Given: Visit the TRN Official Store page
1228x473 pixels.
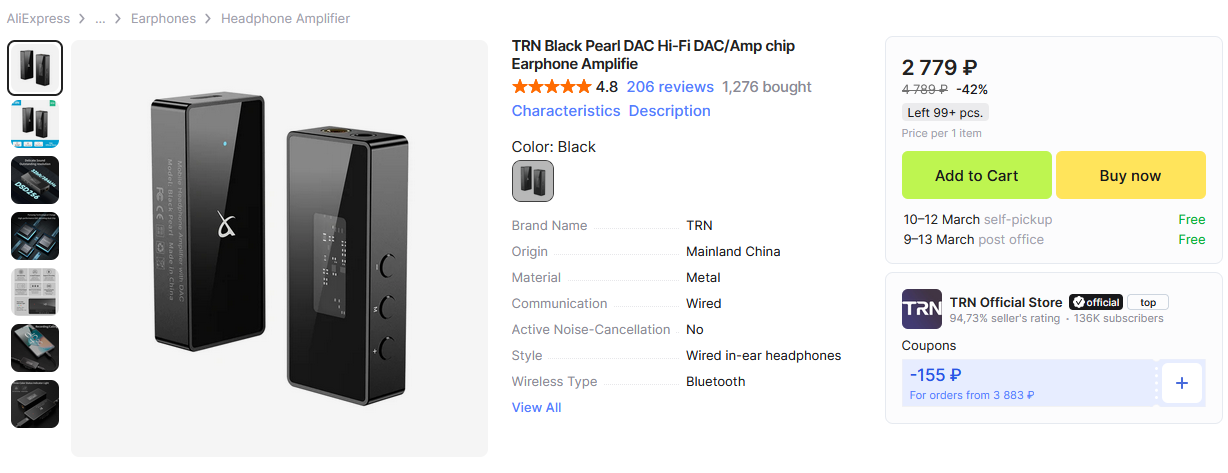Looking at the screenshot, I should (x=1005, y=302).
